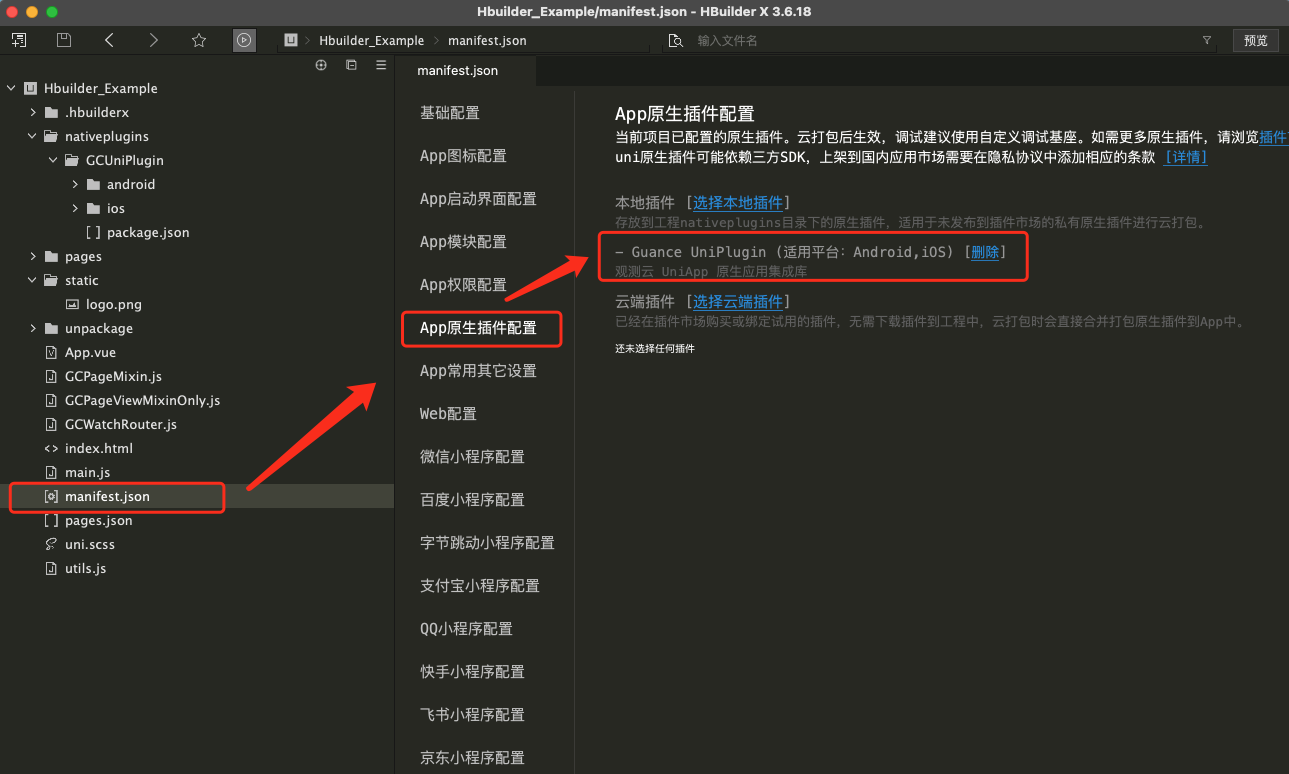Screen dimensions: 1289x774
Task: Expand the android folder chevron
Action: pos(75,184)
